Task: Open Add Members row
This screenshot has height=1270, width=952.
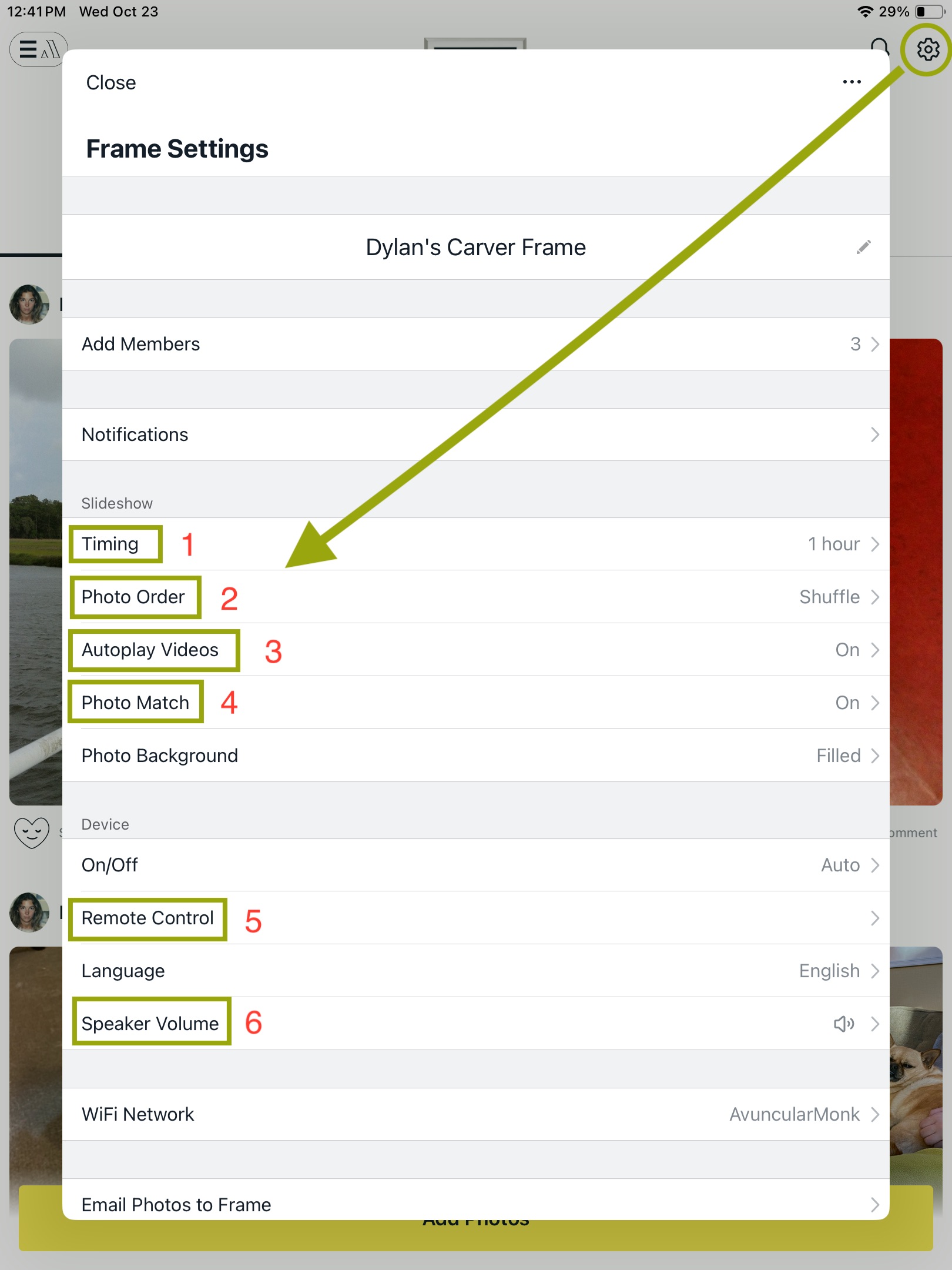Action: 476,344
